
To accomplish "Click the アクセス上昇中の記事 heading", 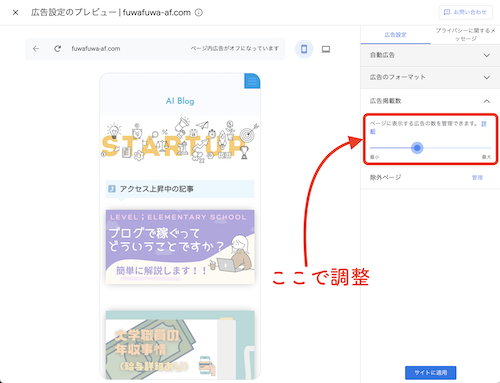I will [180, 189].
